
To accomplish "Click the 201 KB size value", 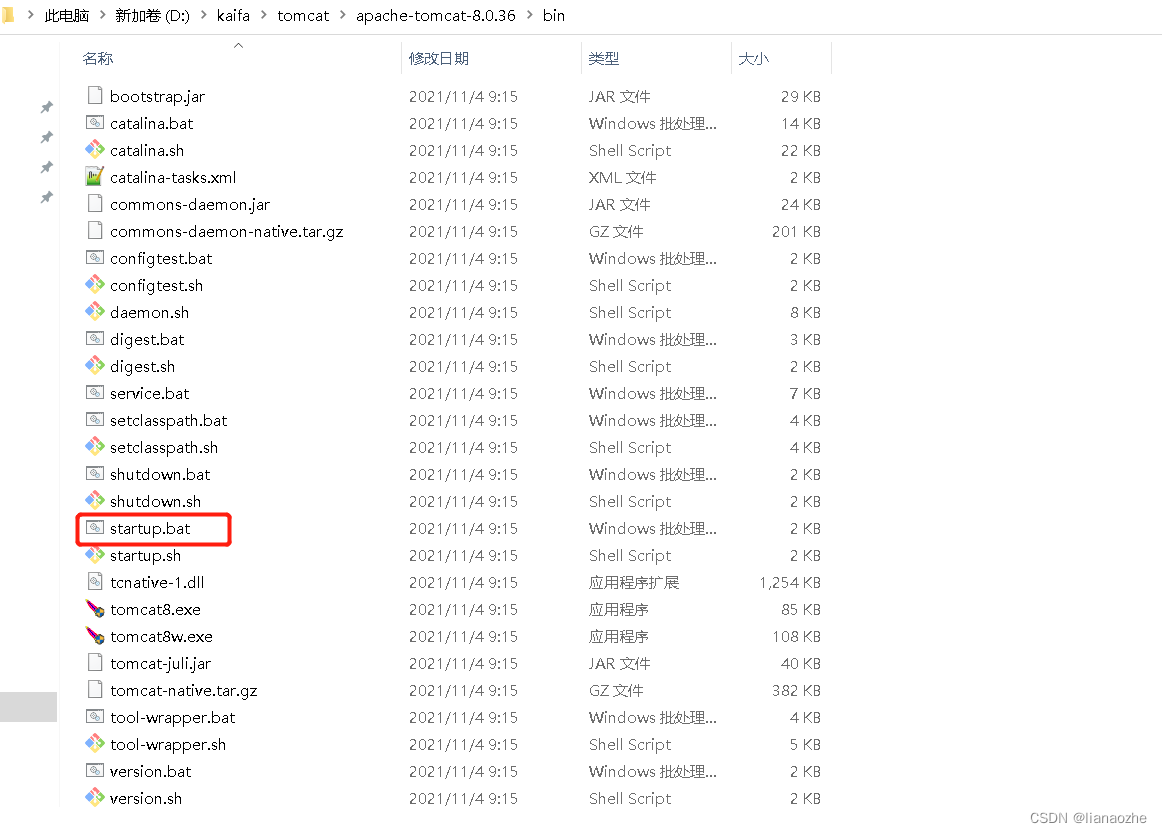I will (797, 231).
